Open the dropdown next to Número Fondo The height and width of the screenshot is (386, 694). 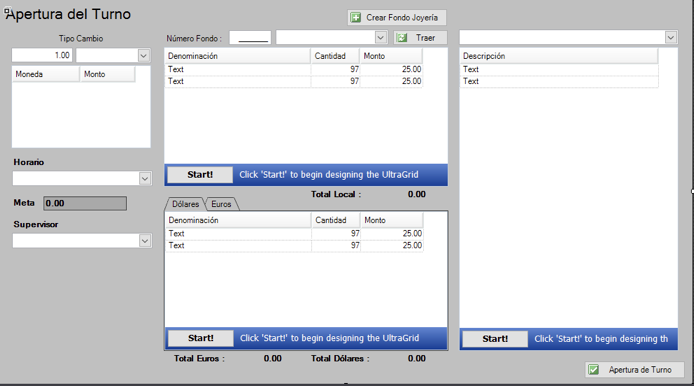click(381, 38)
